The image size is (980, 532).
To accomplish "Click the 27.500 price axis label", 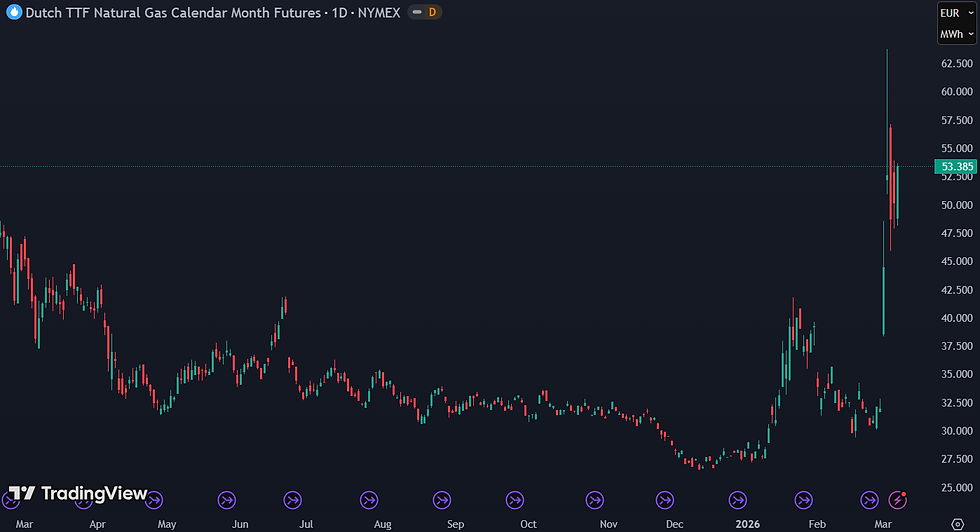I will pos(957,458).
